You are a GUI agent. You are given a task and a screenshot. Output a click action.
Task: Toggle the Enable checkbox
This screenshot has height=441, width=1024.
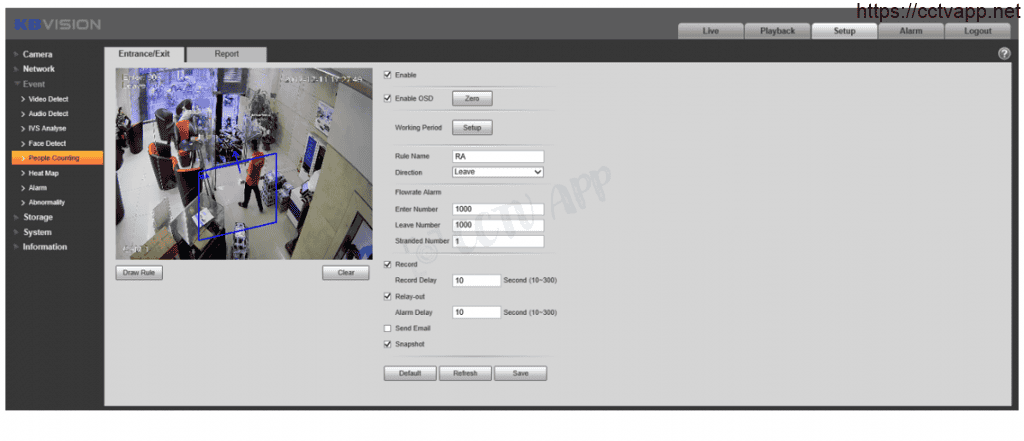click(388, 75)
